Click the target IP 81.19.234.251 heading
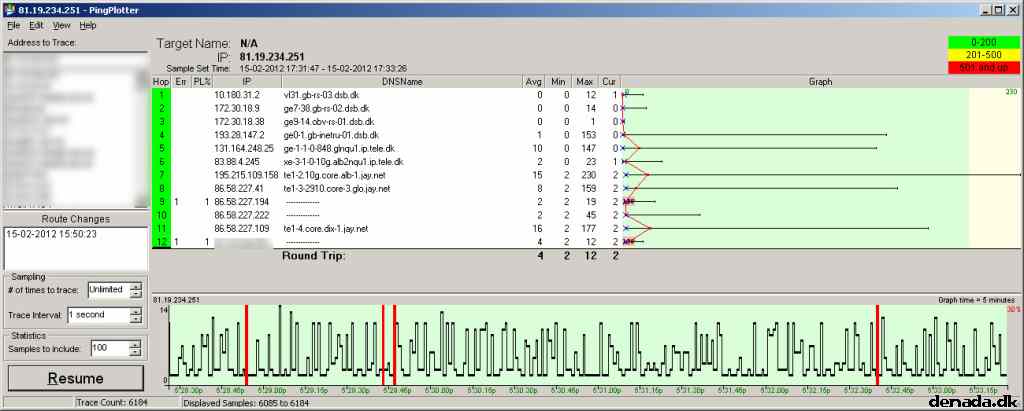This screenshot has height=411, width=1024. tap(272, 57)
